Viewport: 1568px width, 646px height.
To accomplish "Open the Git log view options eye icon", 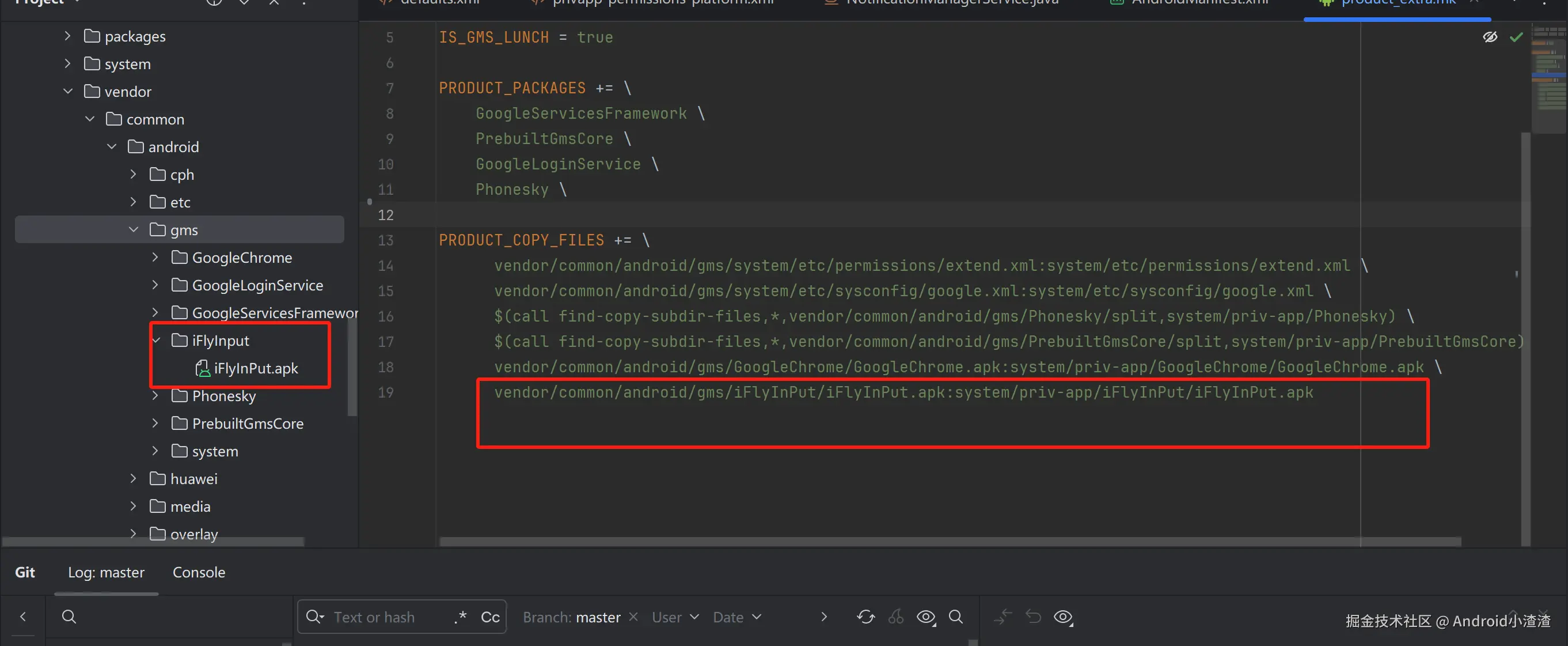I will (x=927, y=617).
